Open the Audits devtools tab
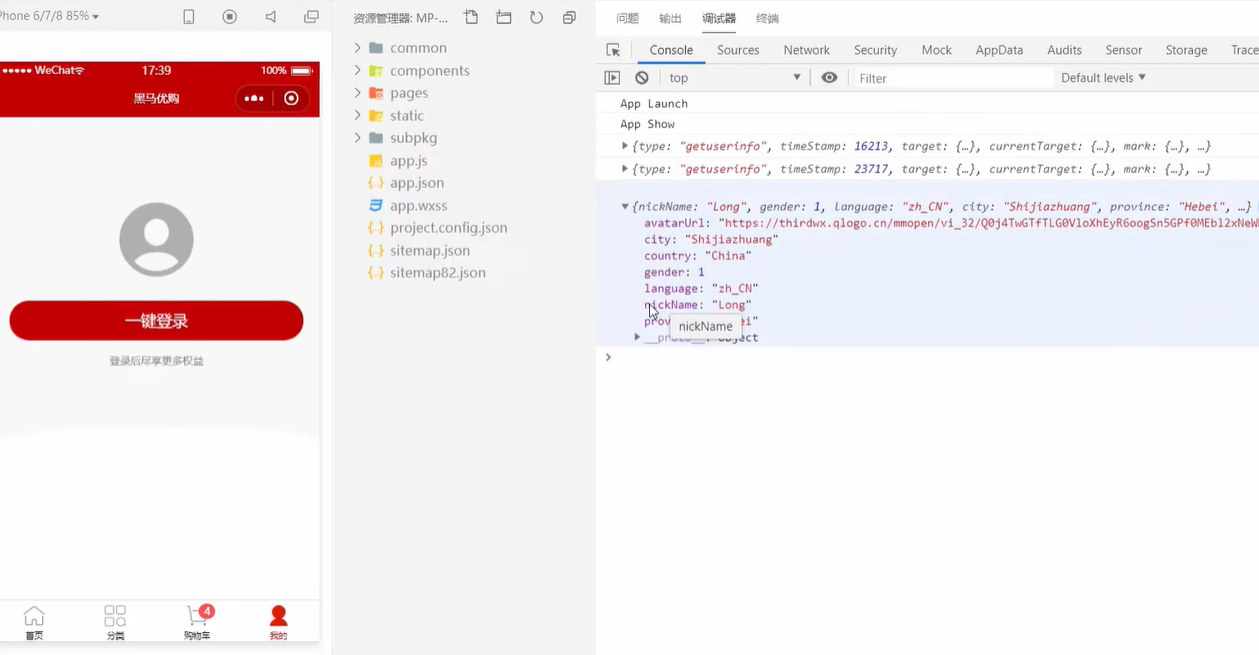The image size is (1259, 655). pos(1064,50)
